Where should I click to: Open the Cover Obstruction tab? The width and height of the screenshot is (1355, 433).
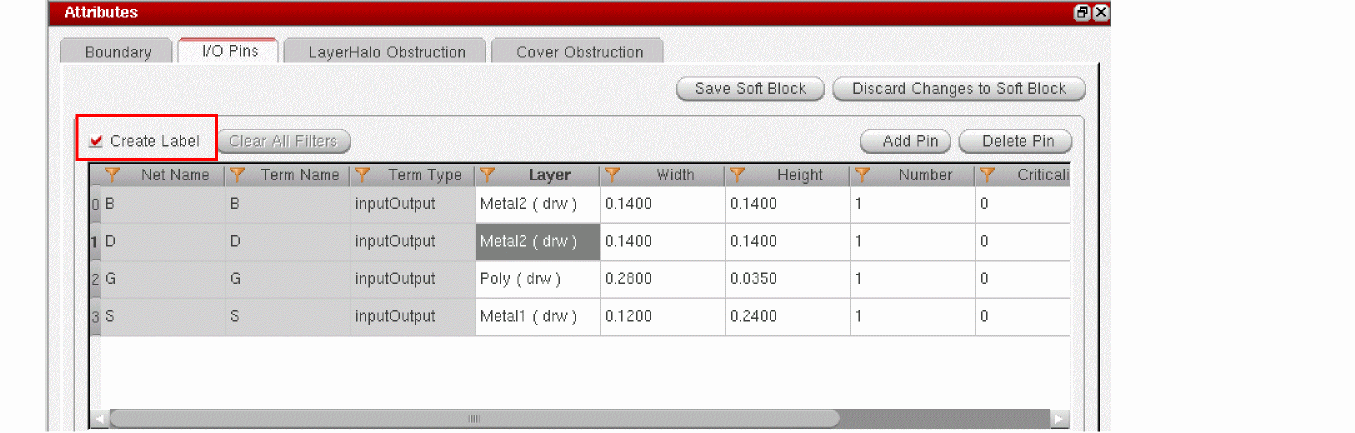pos(579,52)
